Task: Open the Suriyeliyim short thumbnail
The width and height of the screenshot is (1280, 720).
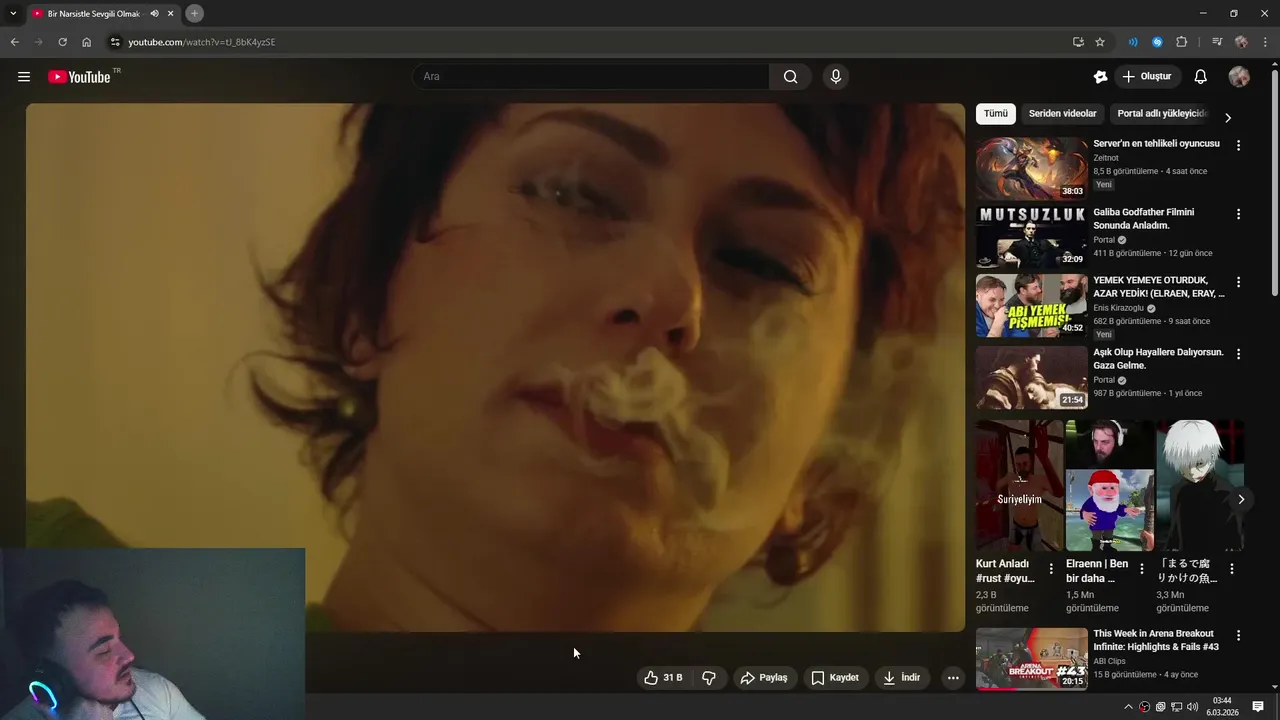Action: click(1019, 485)
